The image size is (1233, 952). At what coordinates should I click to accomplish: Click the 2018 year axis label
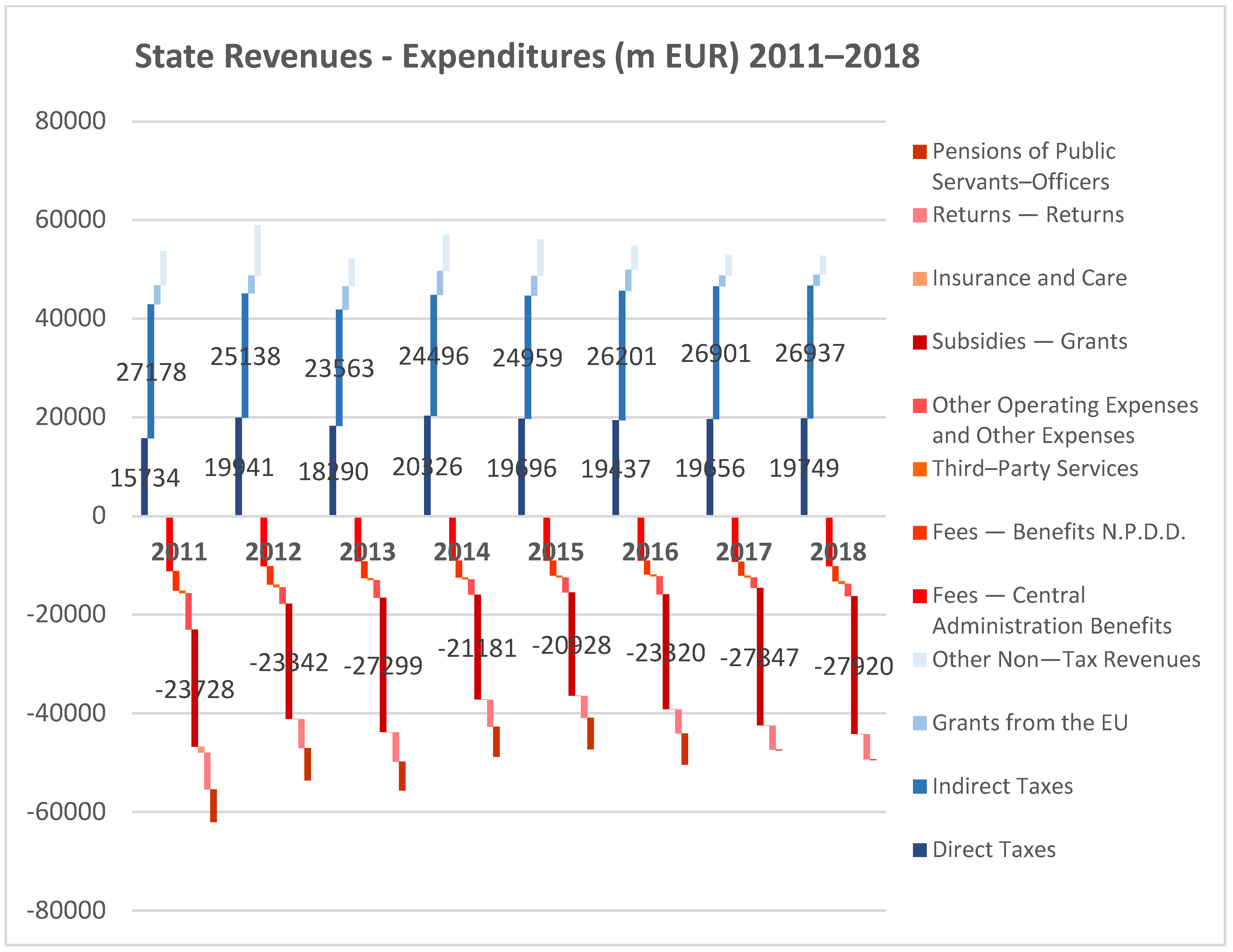point(838,552)
